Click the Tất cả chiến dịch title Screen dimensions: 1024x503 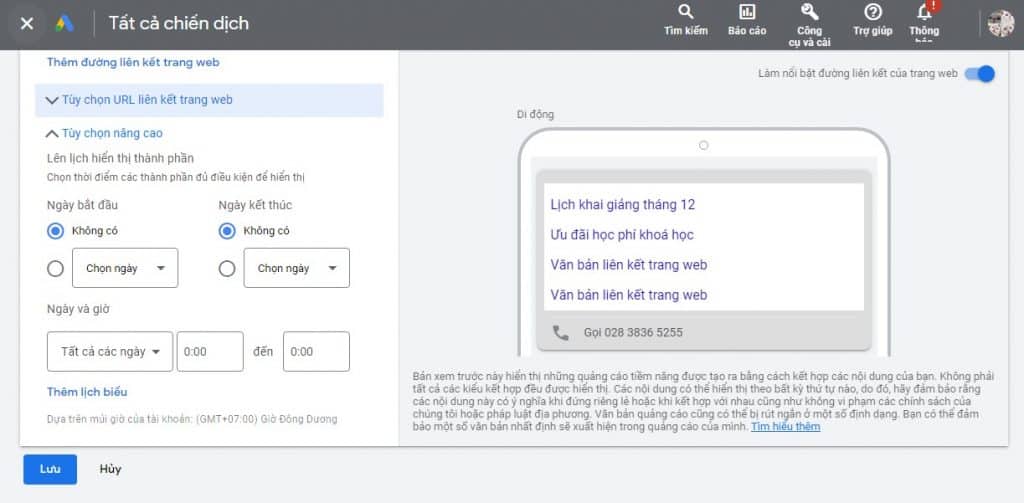[x=178, y=24]
